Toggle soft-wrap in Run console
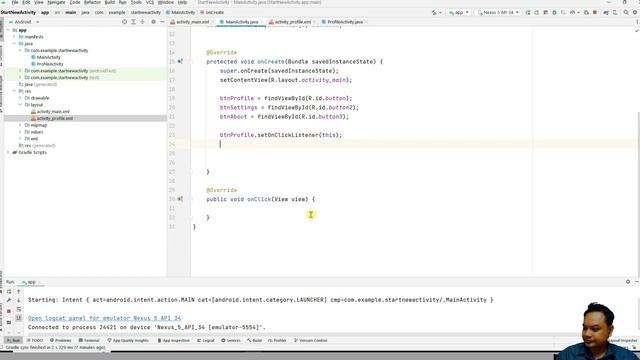The height and width of the screenshot is (360, 640). [x=19, y=309]
